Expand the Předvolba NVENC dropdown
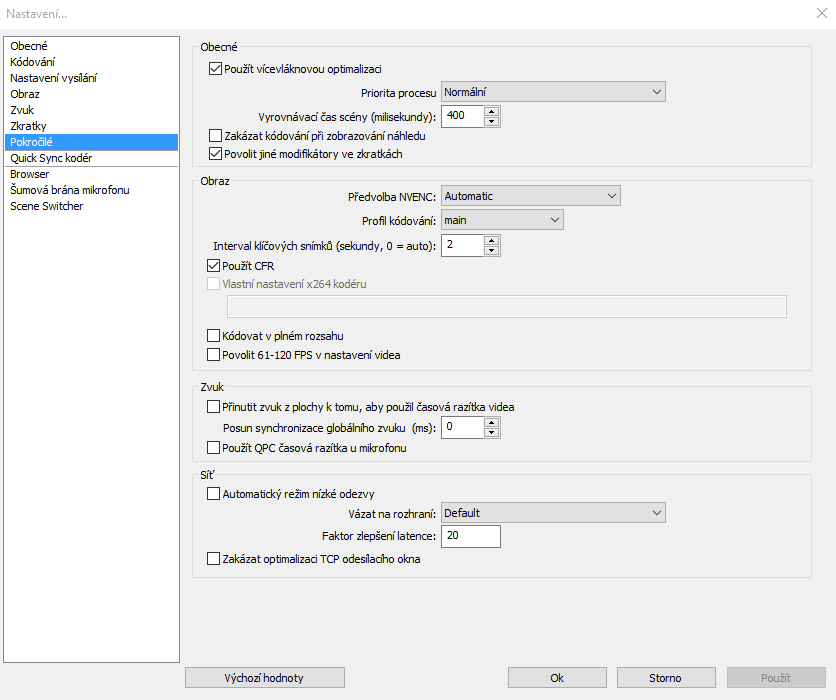The height and width of the screenshot is (700, 836). pos(530,196)
